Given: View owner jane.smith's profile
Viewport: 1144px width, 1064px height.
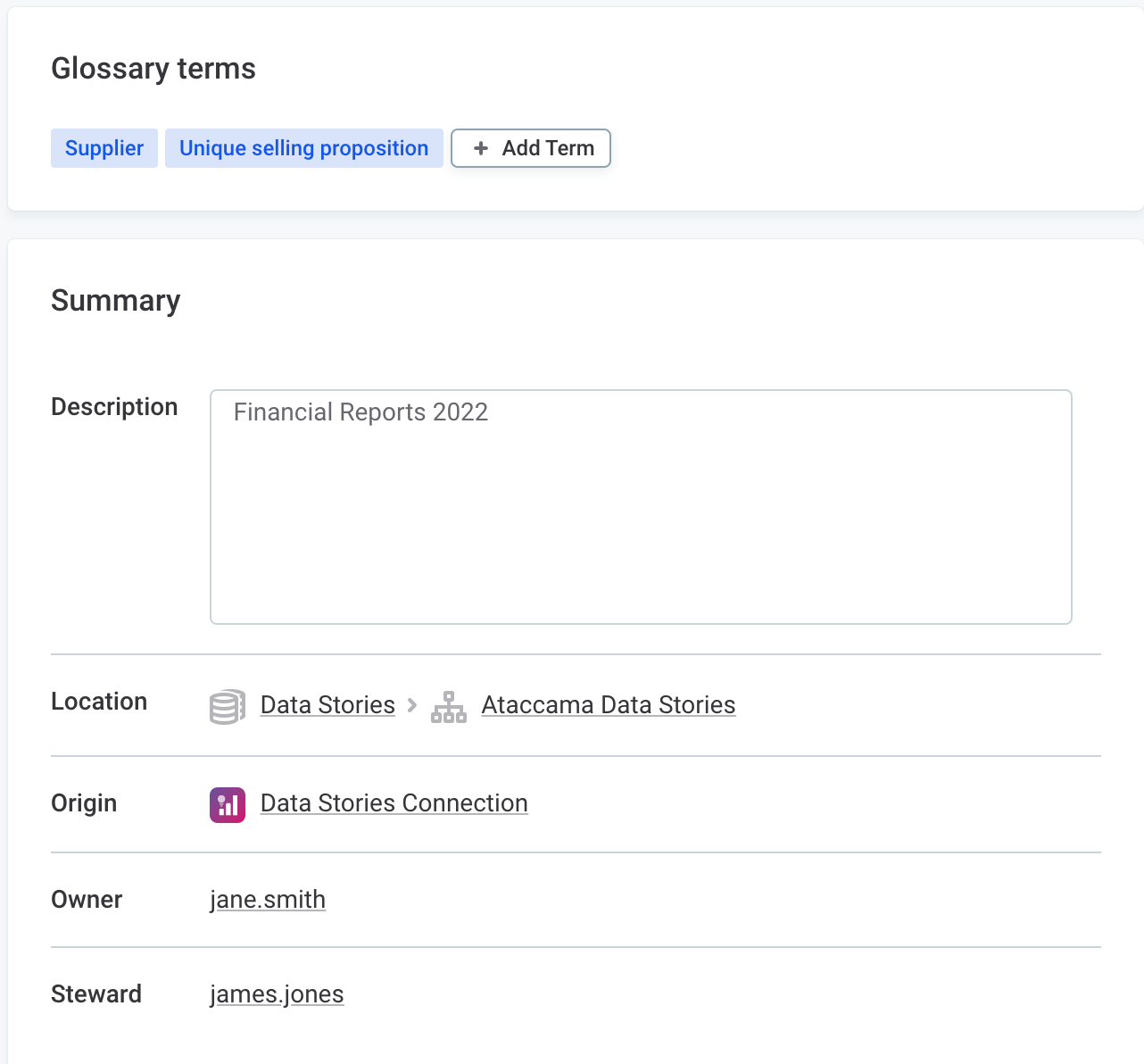Looking at the screenshot, I should pos(268,900).
